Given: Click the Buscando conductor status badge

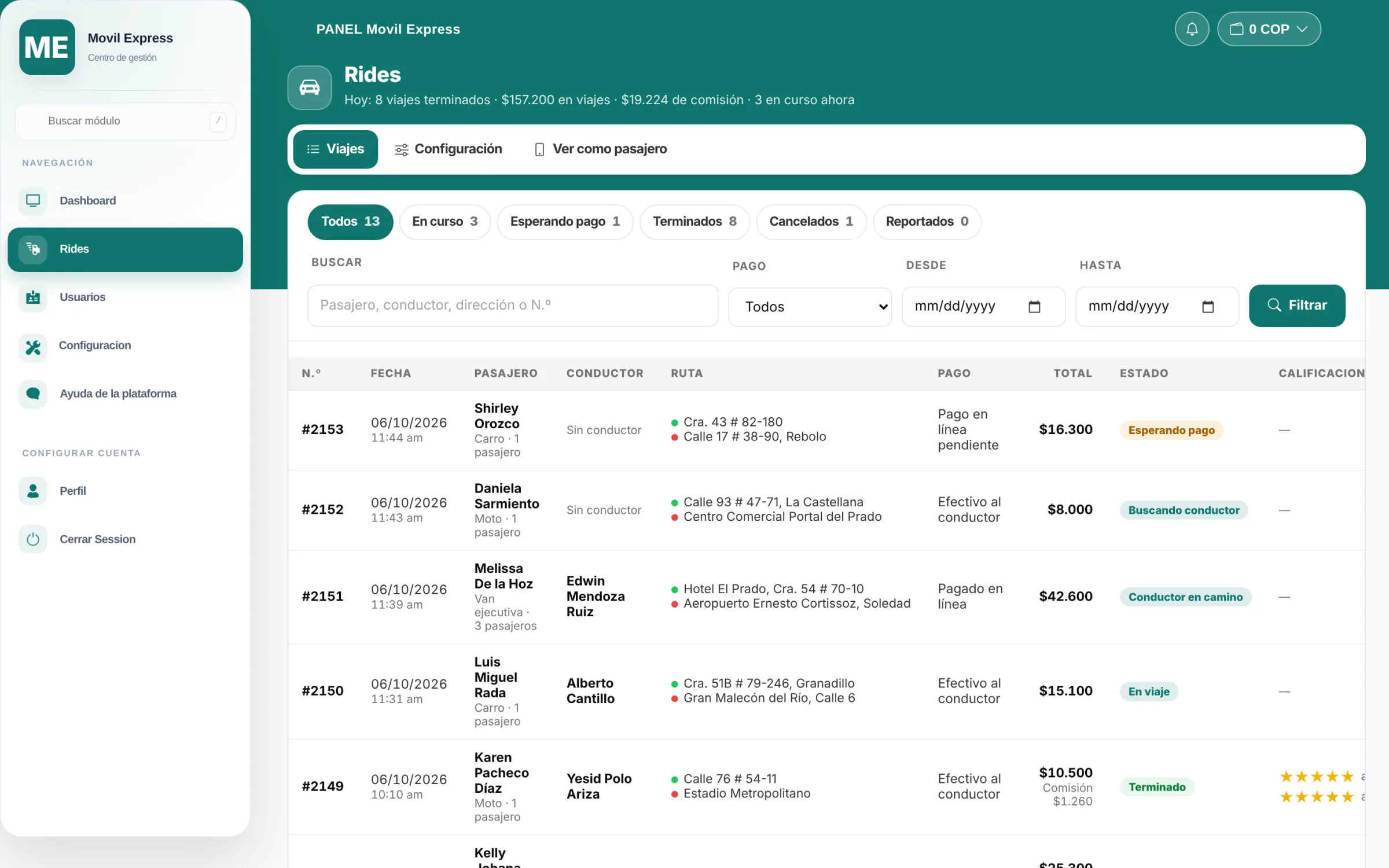Looking at the screenshot, I should [x=1184, y=510].
